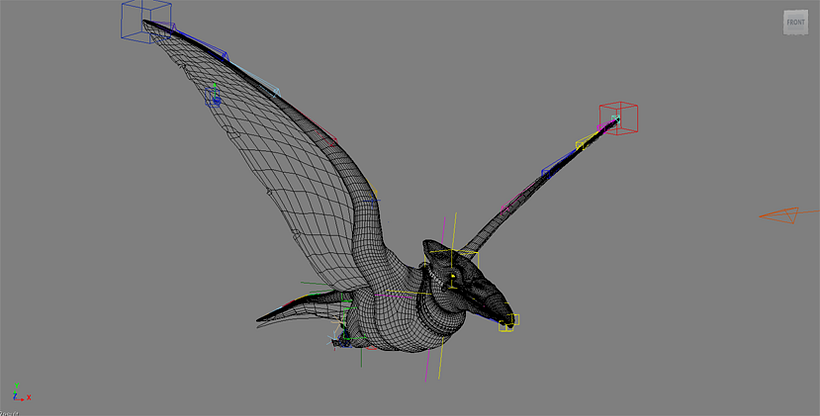Select the blue bone near left wingtip

coord(201,41)
